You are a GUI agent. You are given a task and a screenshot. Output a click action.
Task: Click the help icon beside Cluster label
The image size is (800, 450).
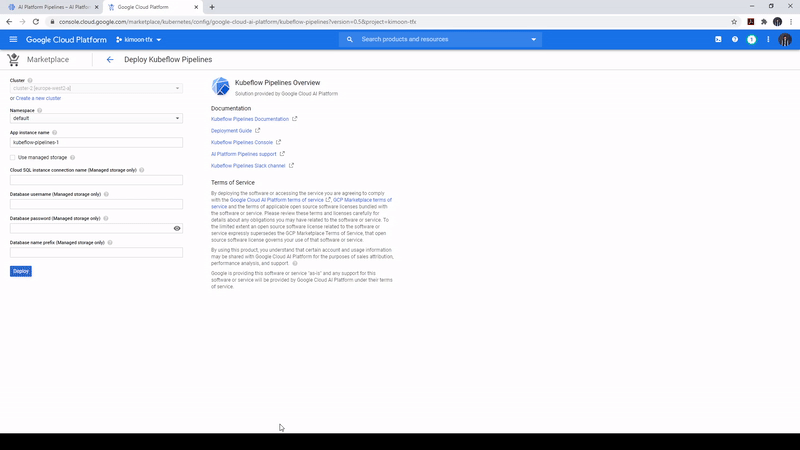[30, 81]
